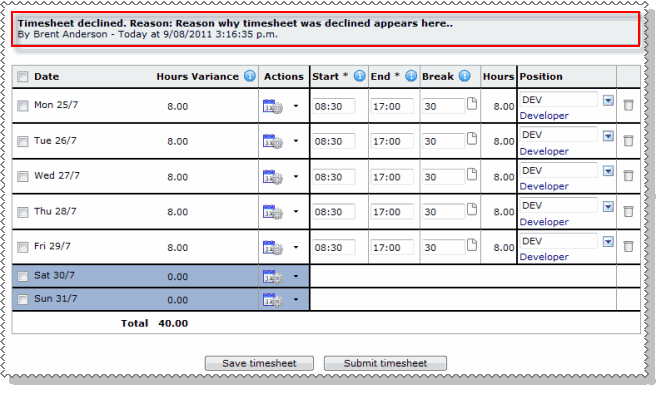This screenshot has height=394, width=665.
Task: Click the Break column info icon
Action: 465,76
